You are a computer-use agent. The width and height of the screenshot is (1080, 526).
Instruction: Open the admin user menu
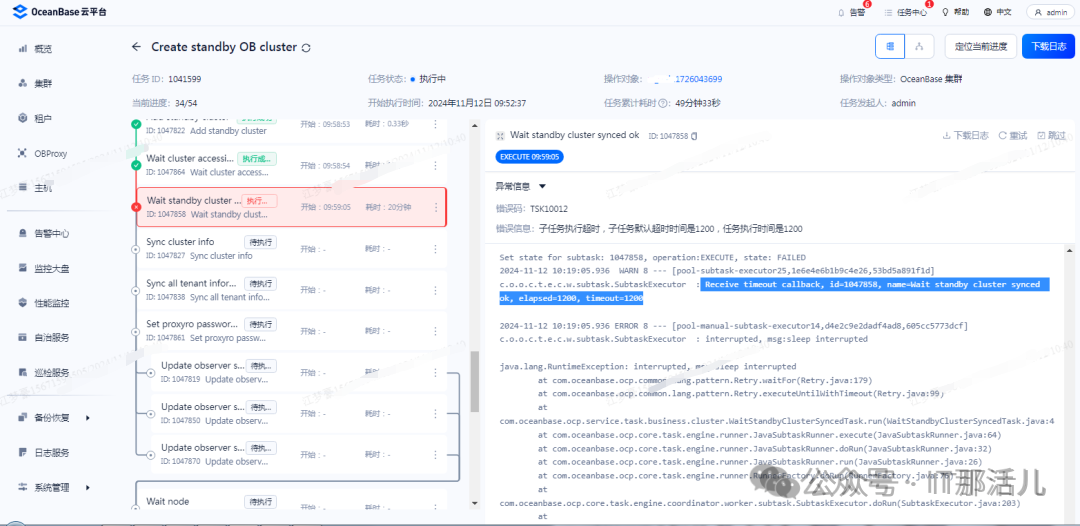[1050, 12]
